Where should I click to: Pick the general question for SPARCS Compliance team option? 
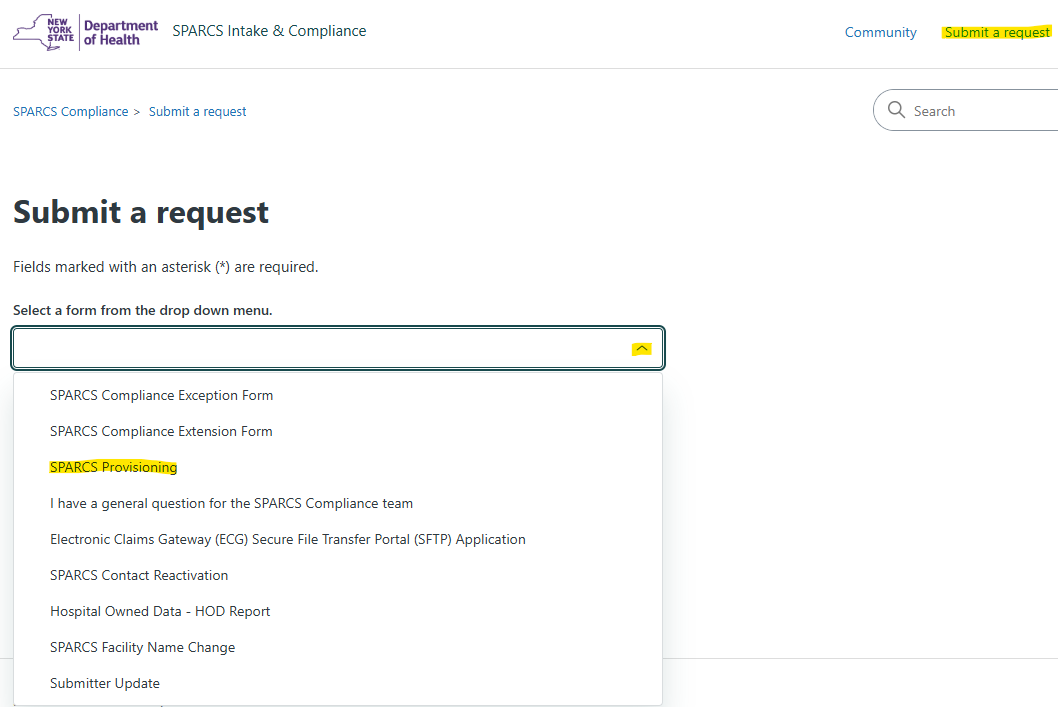338,503
